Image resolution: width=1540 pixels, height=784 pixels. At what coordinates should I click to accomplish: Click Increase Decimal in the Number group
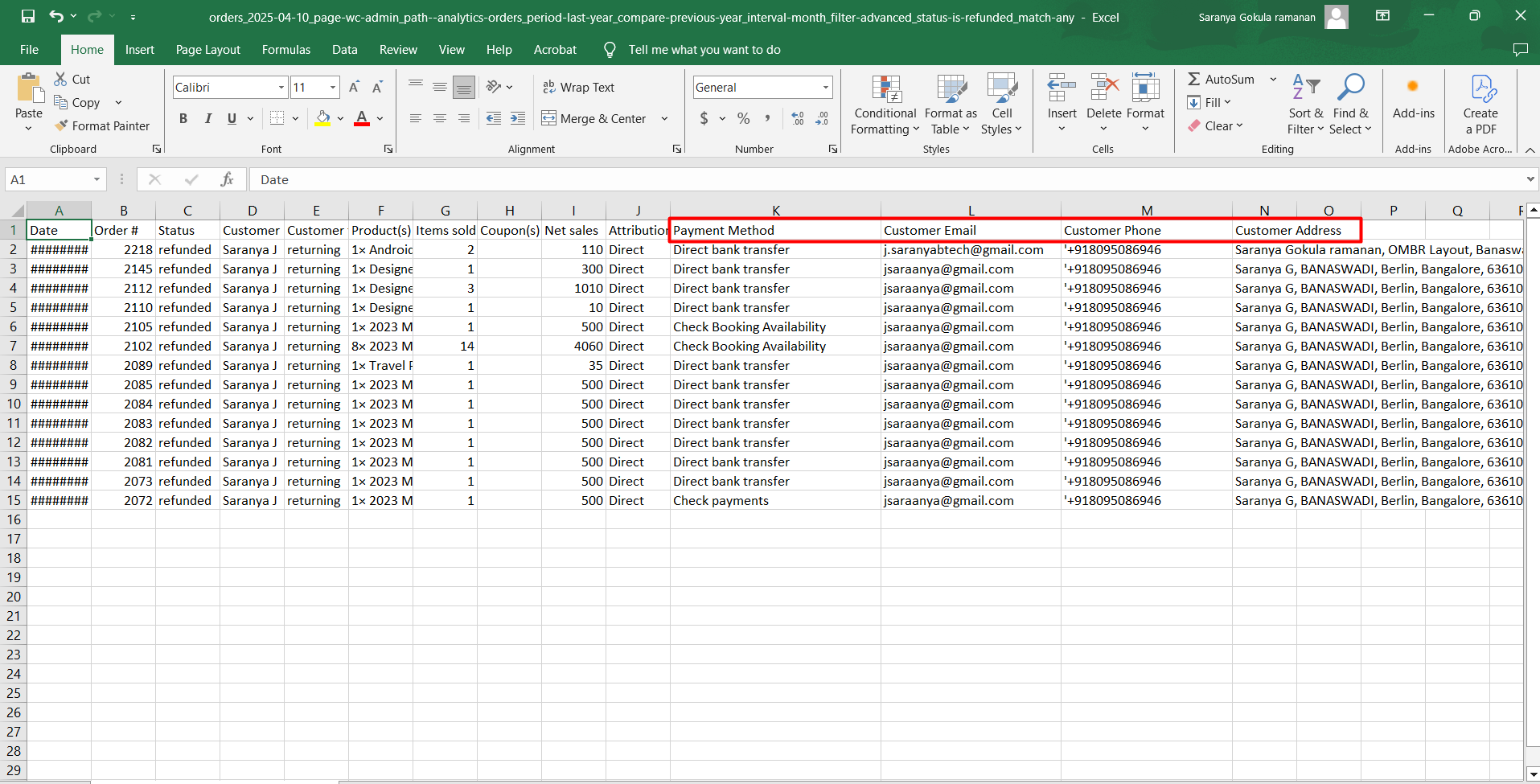(x=797, y=118)
